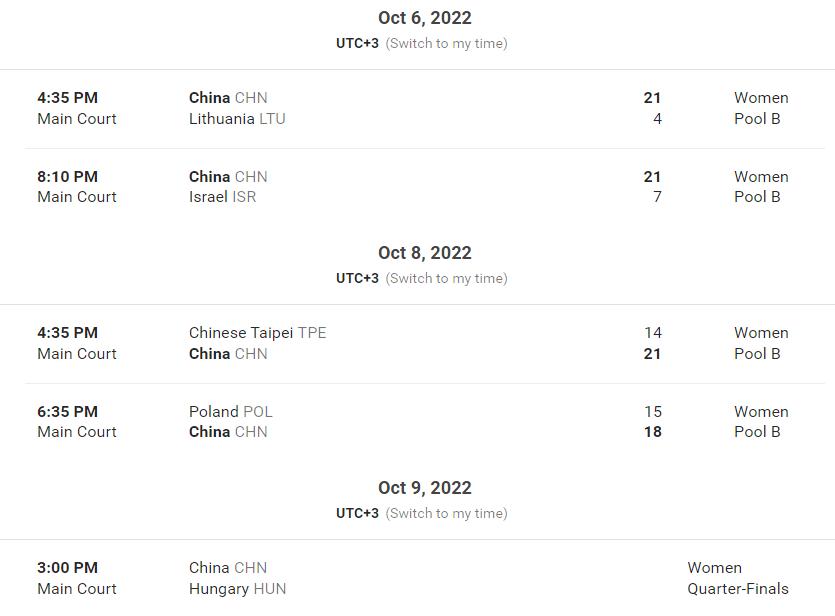This screenshot has height=616, width=835.
Task: Open the Lithuania LTU team link
Action: (x=237, y=118)
